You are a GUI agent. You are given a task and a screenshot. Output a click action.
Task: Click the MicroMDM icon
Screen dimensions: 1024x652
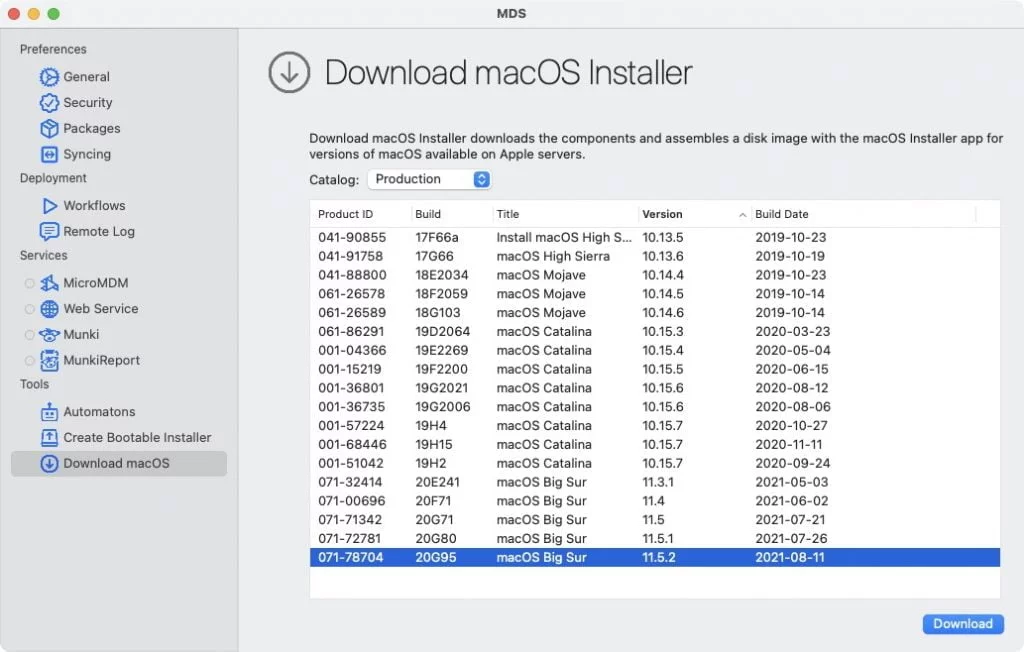click(49, 283)
